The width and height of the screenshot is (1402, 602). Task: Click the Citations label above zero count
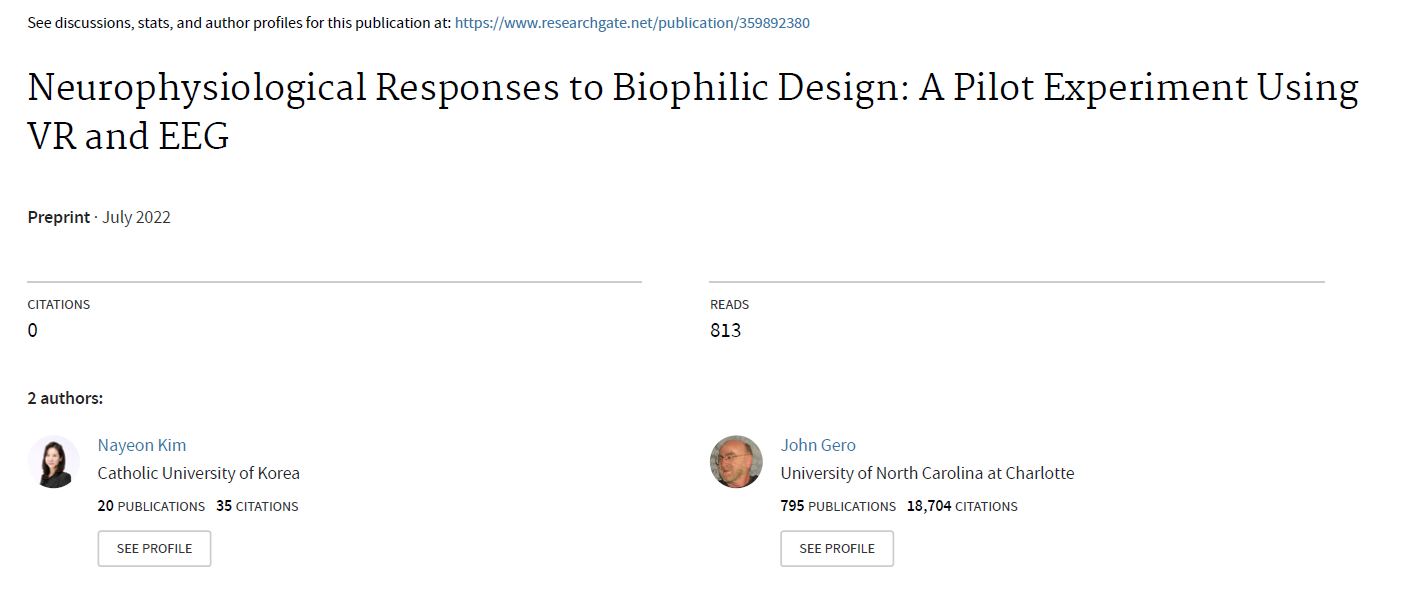point(58,304)
